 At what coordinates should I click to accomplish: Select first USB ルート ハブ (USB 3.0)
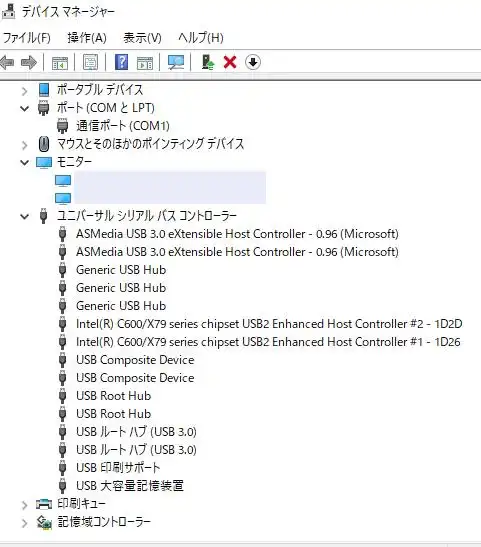[x=136, y=432]
